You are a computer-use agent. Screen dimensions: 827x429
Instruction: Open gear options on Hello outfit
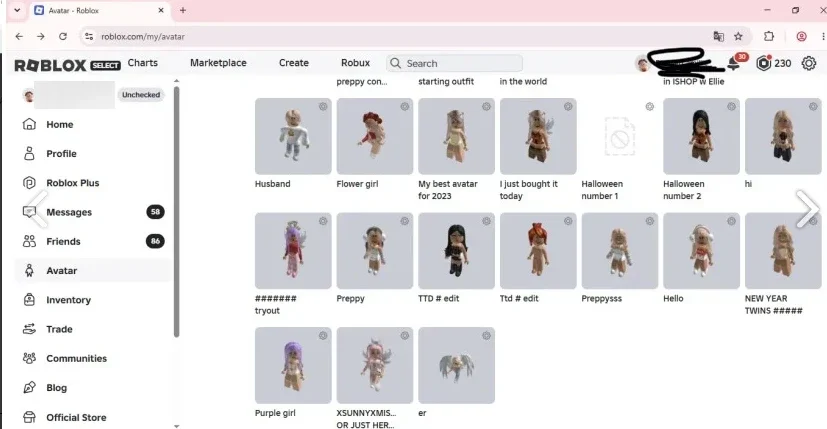point(732,221)
